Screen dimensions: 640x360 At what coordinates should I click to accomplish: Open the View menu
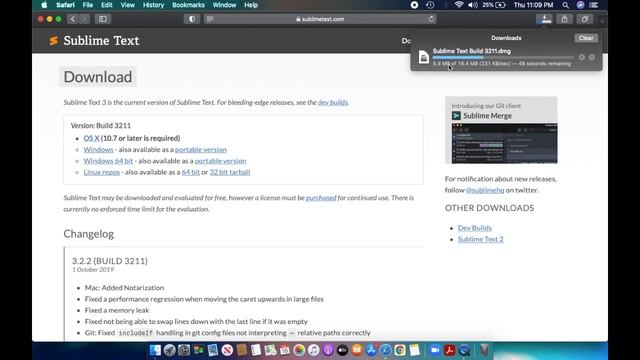(127, 5)
